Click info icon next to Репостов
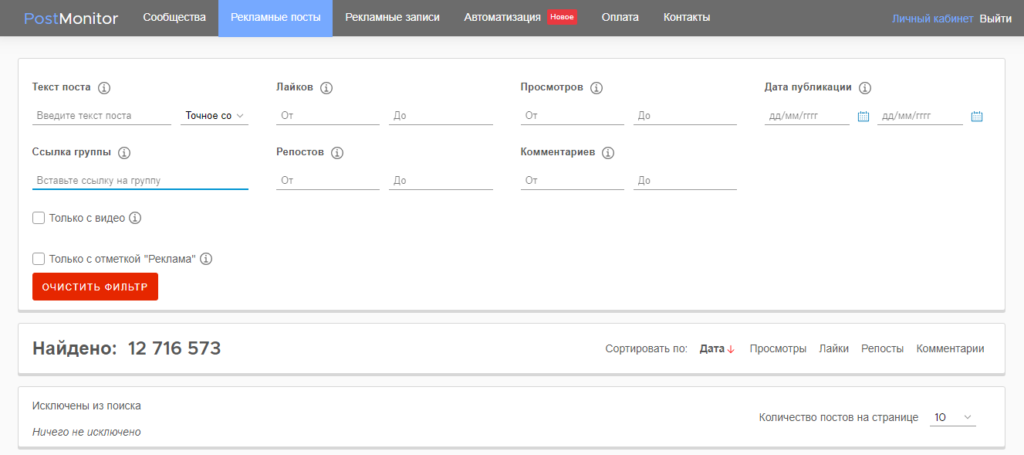 337,153
